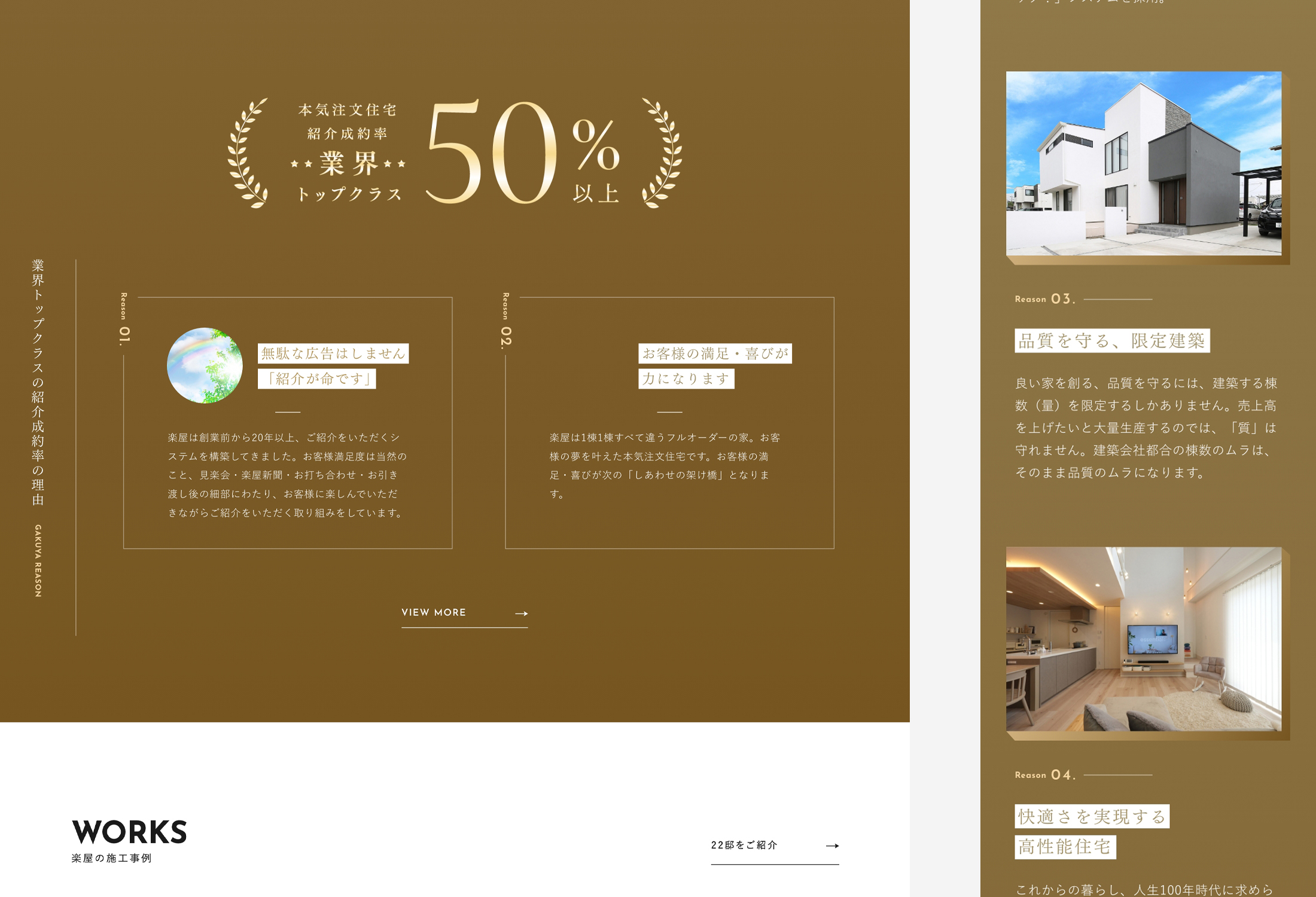Click the WORKS section title
The height and width of the screenshot is (897, 1316).
pyautogui.click(x=129, y=832)
